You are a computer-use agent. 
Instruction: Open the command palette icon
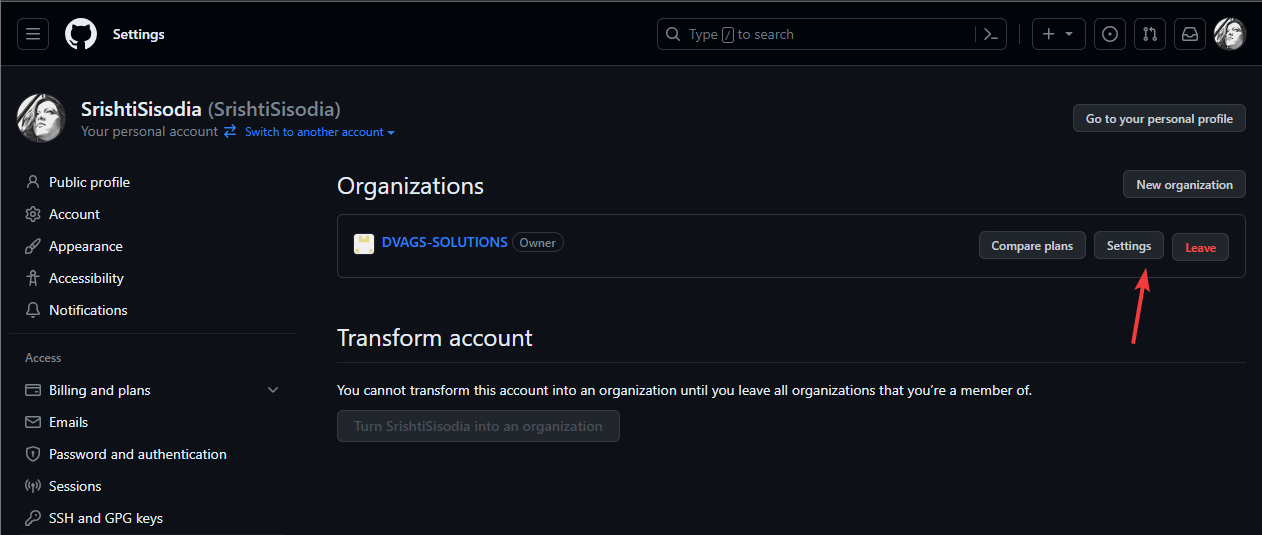point(990,34)
